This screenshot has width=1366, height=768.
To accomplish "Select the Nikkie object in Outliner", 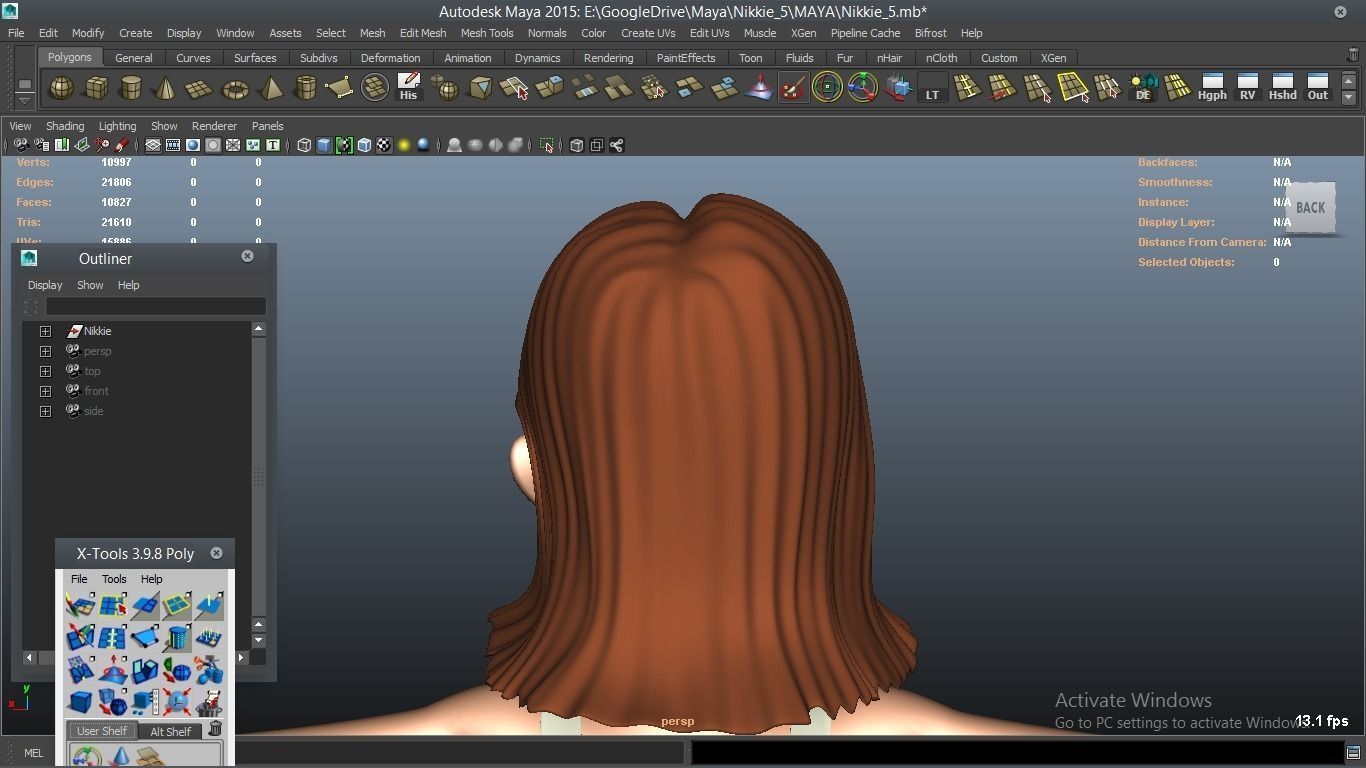I will pos(97,331).
